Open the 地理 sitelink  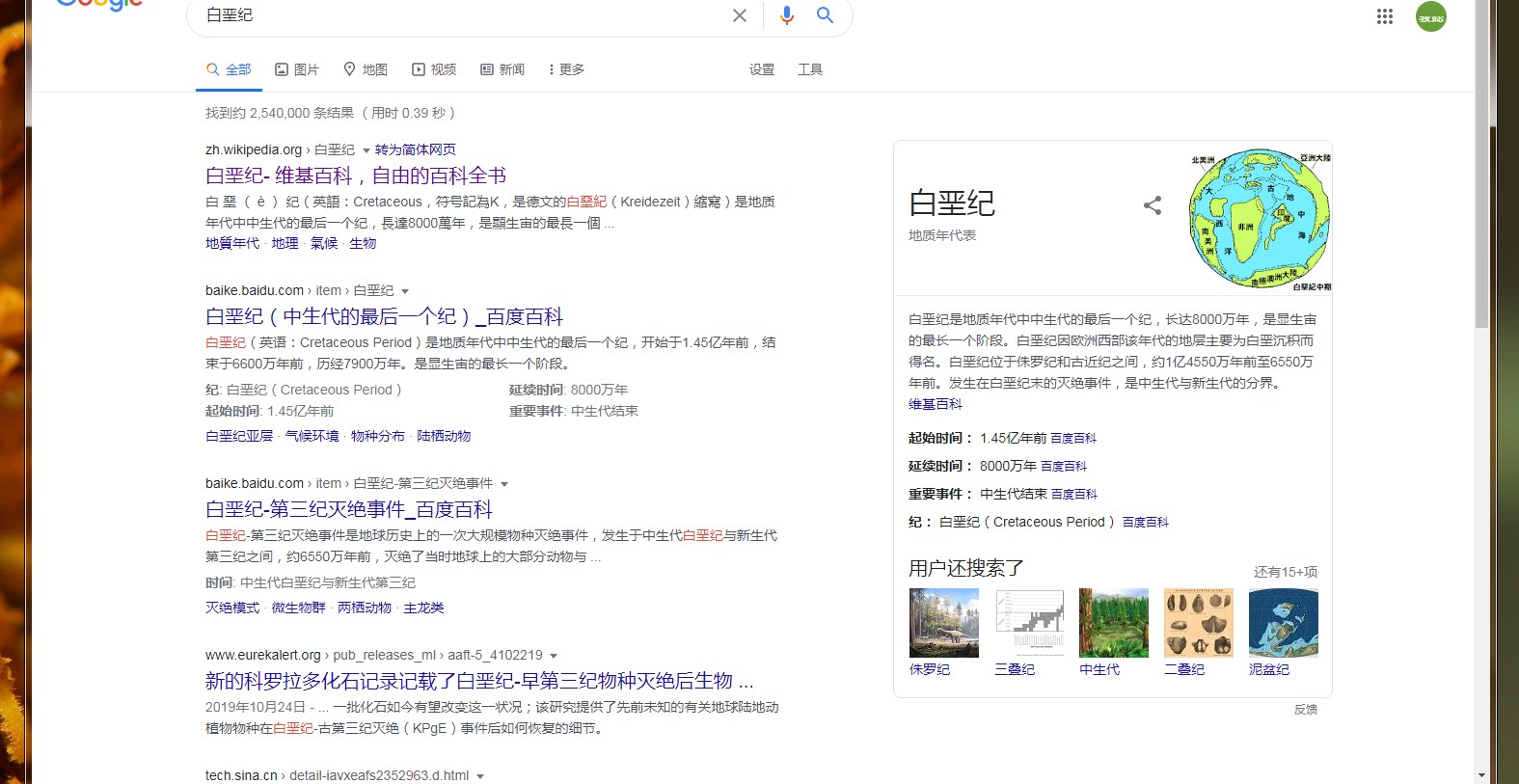pos(285,243)
